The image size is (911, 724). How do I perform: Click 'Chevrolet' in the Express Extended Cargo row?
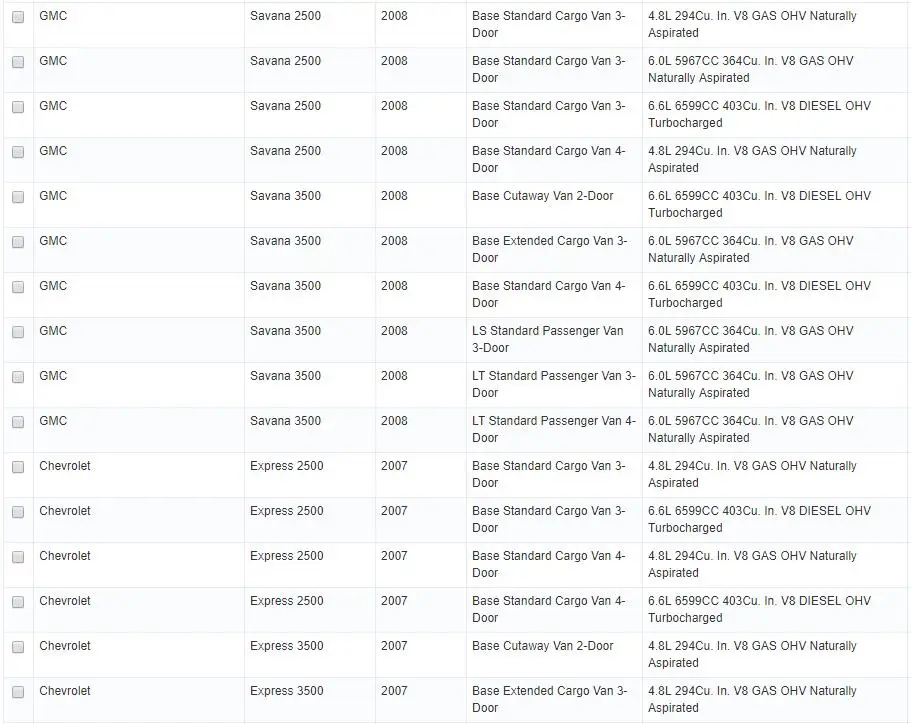tap(64, 691)
